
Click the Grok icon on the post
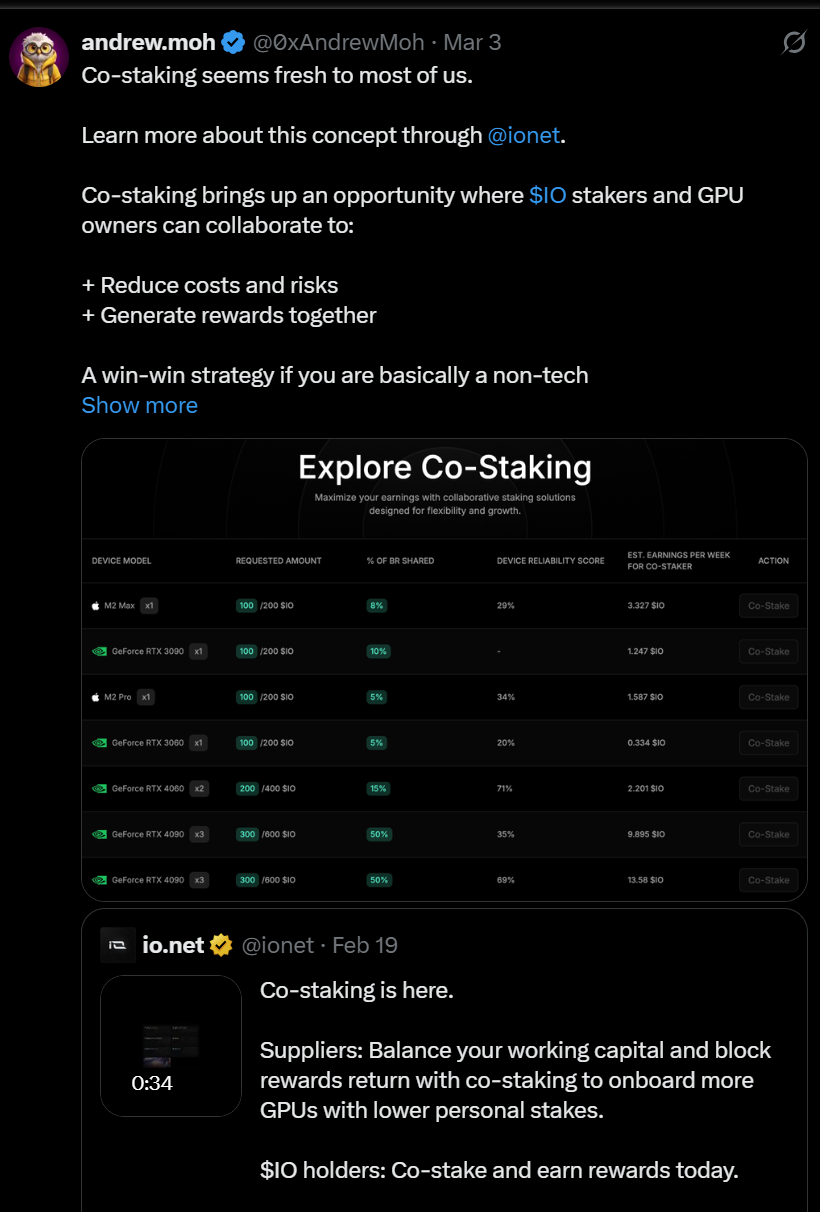(x=793, y=42)
